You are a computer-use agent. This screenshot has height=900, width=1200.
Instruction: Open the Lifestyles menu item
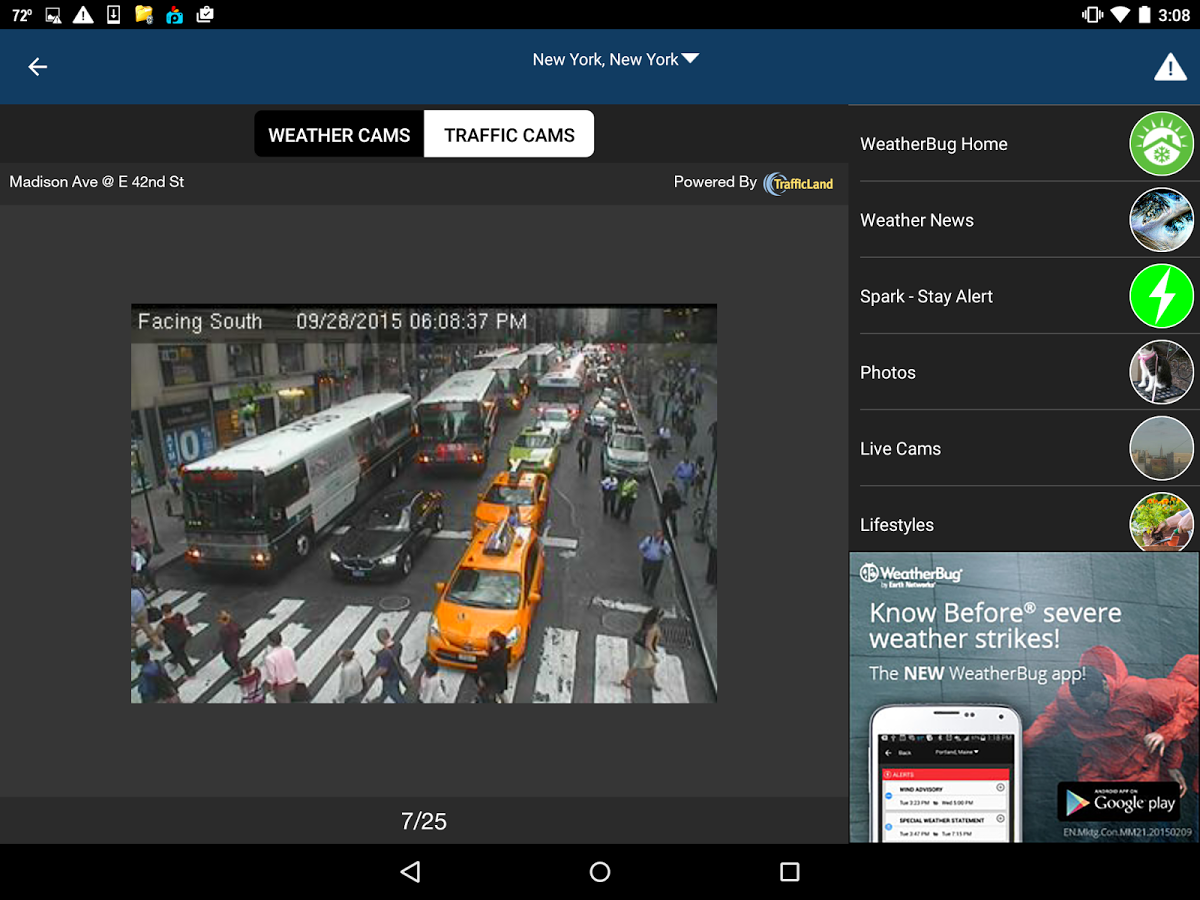click(x=1024, y=520)
